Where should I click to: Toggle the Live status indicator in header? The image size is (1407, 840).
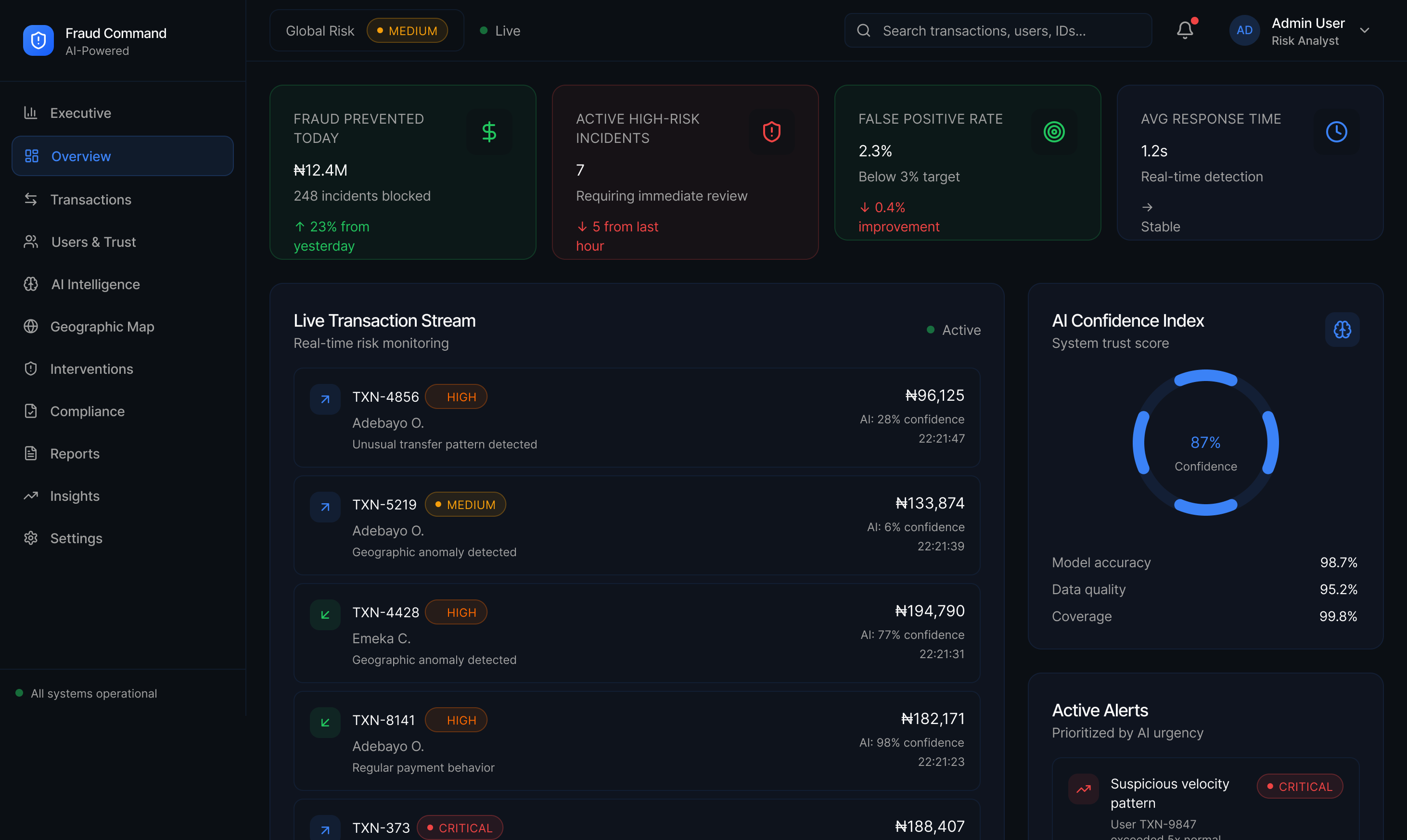500,31
